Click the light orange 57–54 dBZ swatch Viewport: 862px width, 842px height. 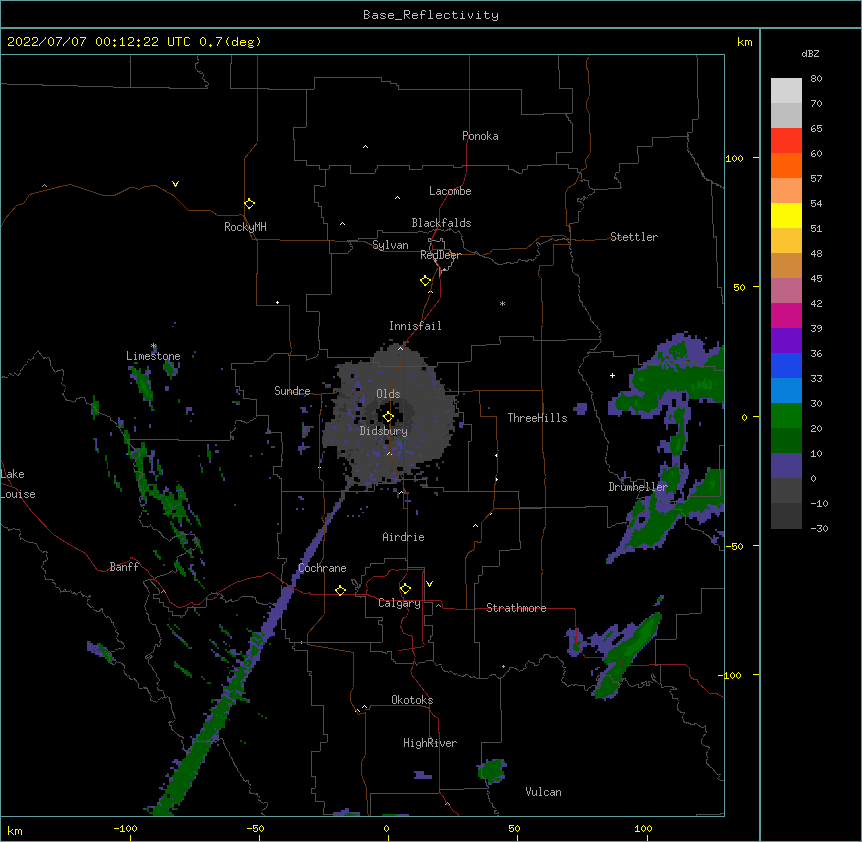tap(786, 191)
